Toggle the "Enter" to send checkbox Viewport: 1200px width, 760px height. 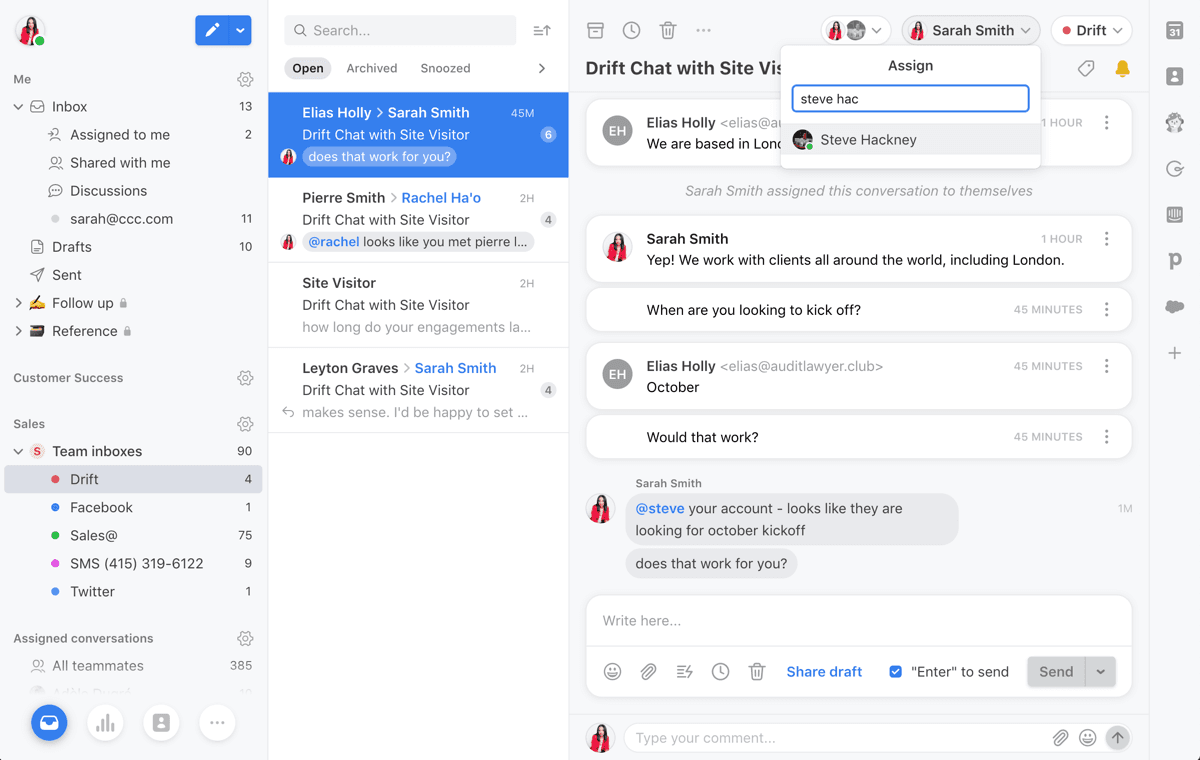895,672
